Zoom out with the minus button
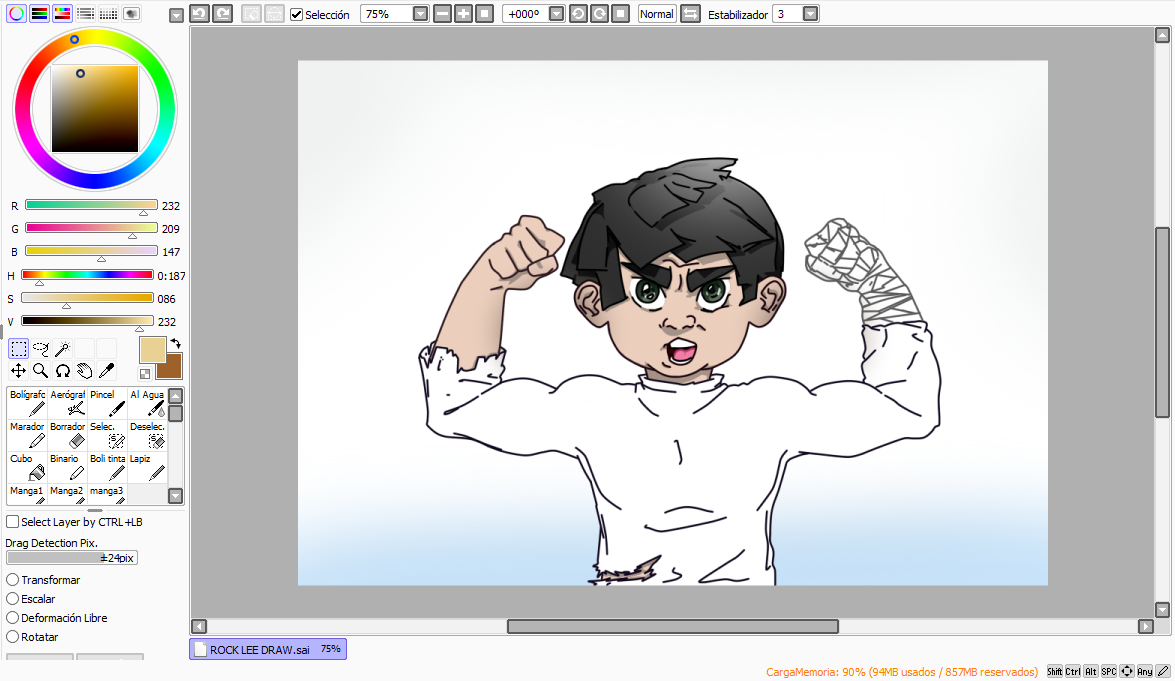This screenshot has width=1175, height=681. (443, 13)
